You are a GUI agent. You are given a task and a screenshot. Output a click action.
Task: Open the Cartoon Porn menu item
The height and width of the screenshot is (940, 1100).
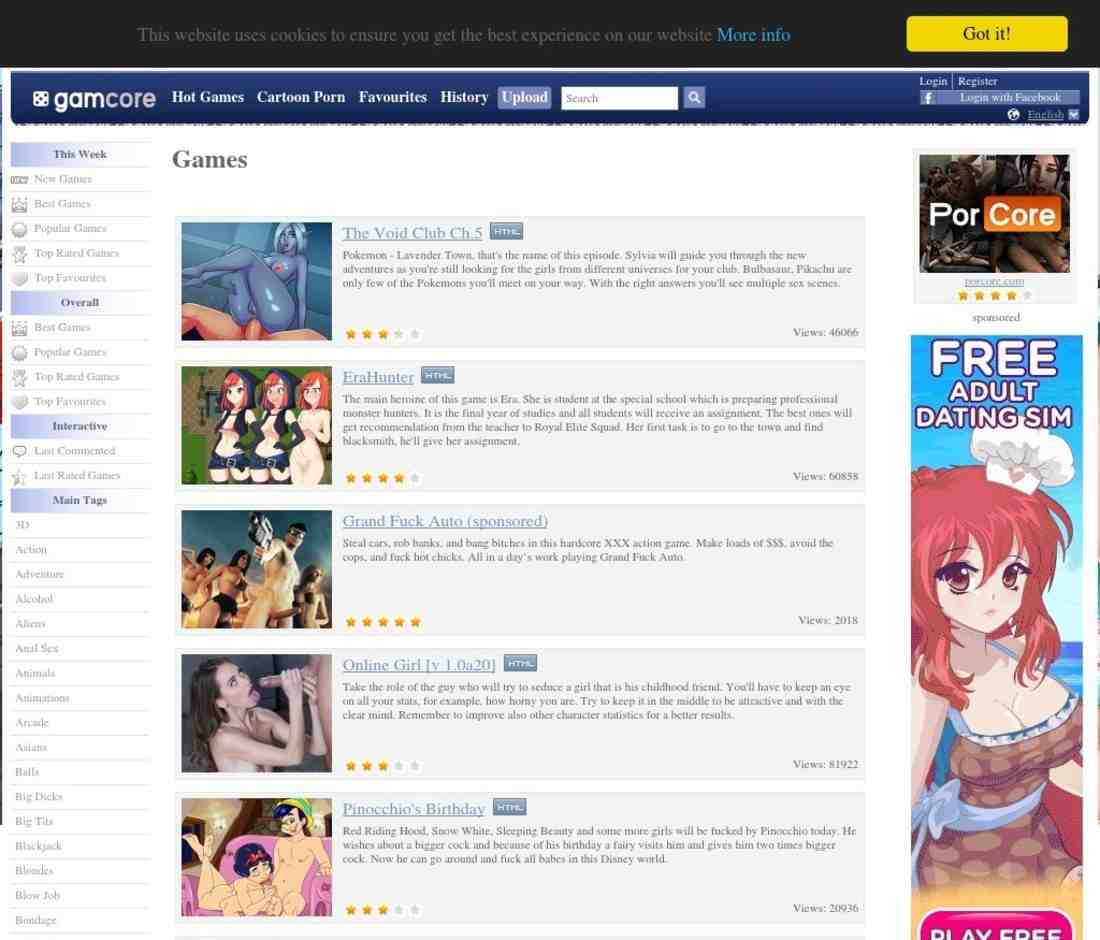[301, 97]
